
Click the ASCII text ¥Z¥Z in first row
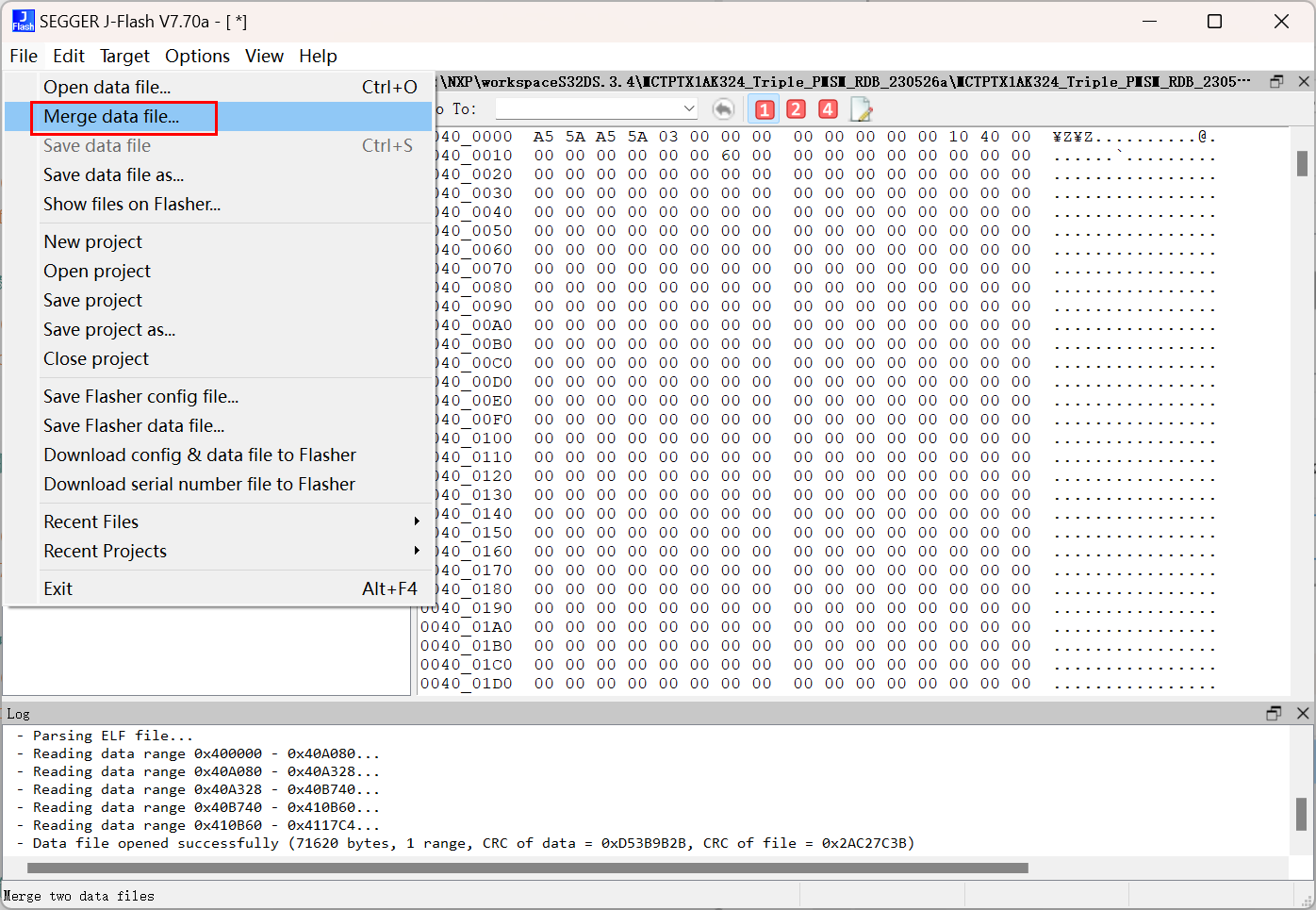coord(1073,137)
